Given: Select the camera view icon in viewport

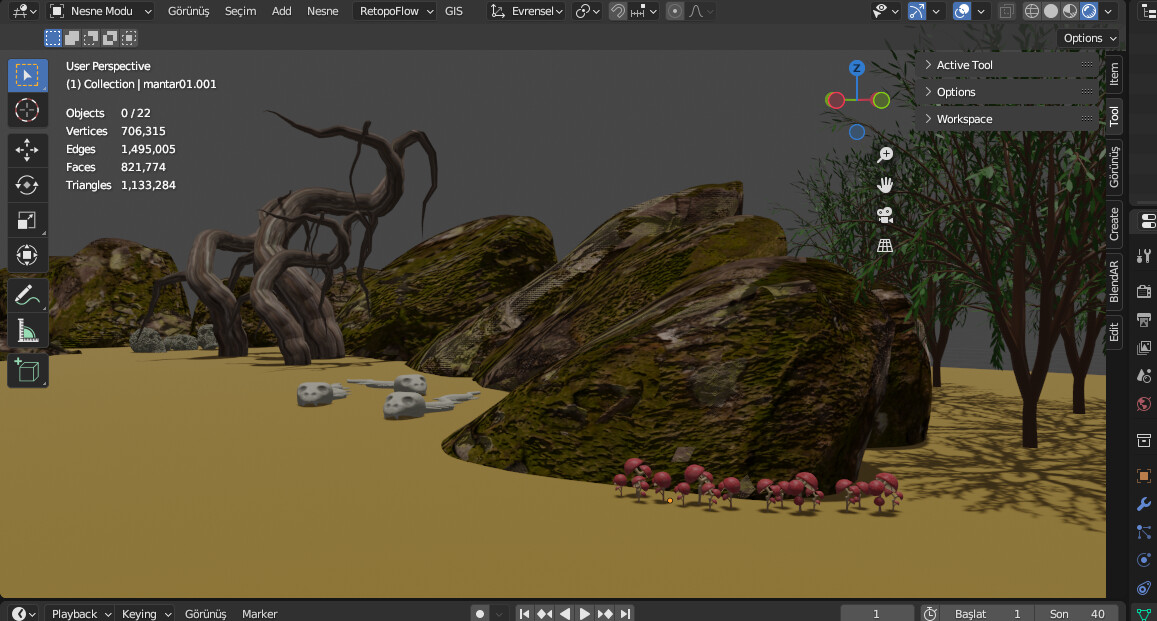Looking at the screenshot, I should 884,214.
